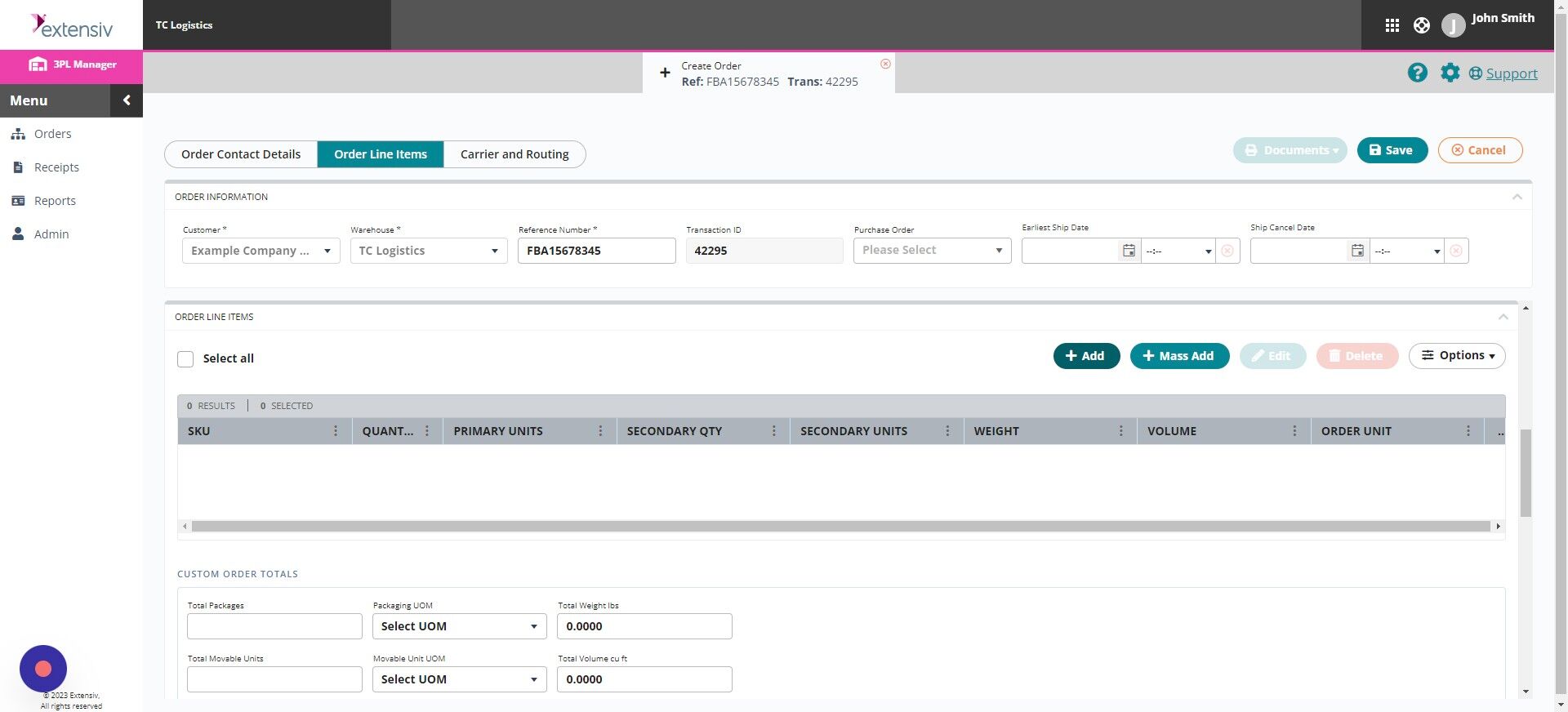Open Secondary Units column options menu
Image resolution: width=1568 pixels, height=712 pixels.
(x=947, y=431)
